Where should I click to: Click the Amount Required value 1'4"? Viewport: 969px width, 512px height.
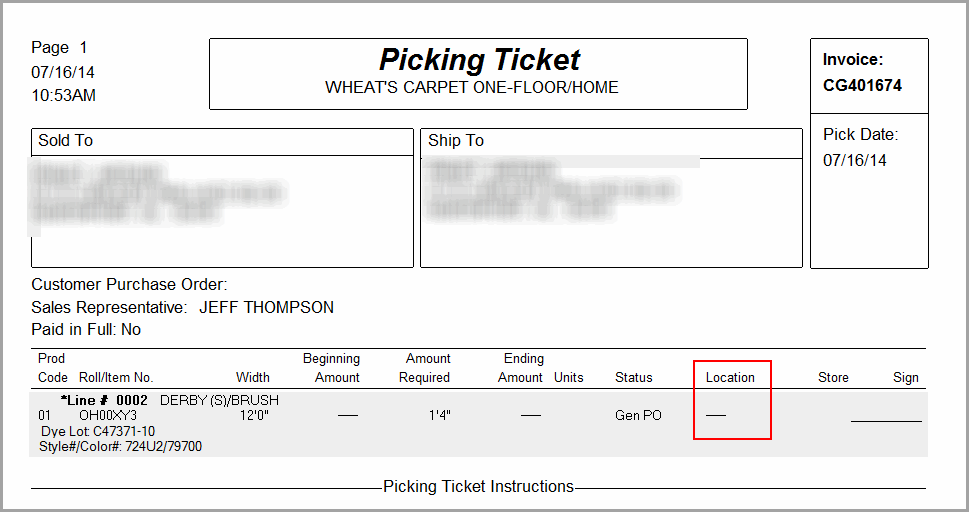pyautogui.click(x=439, y=416)
